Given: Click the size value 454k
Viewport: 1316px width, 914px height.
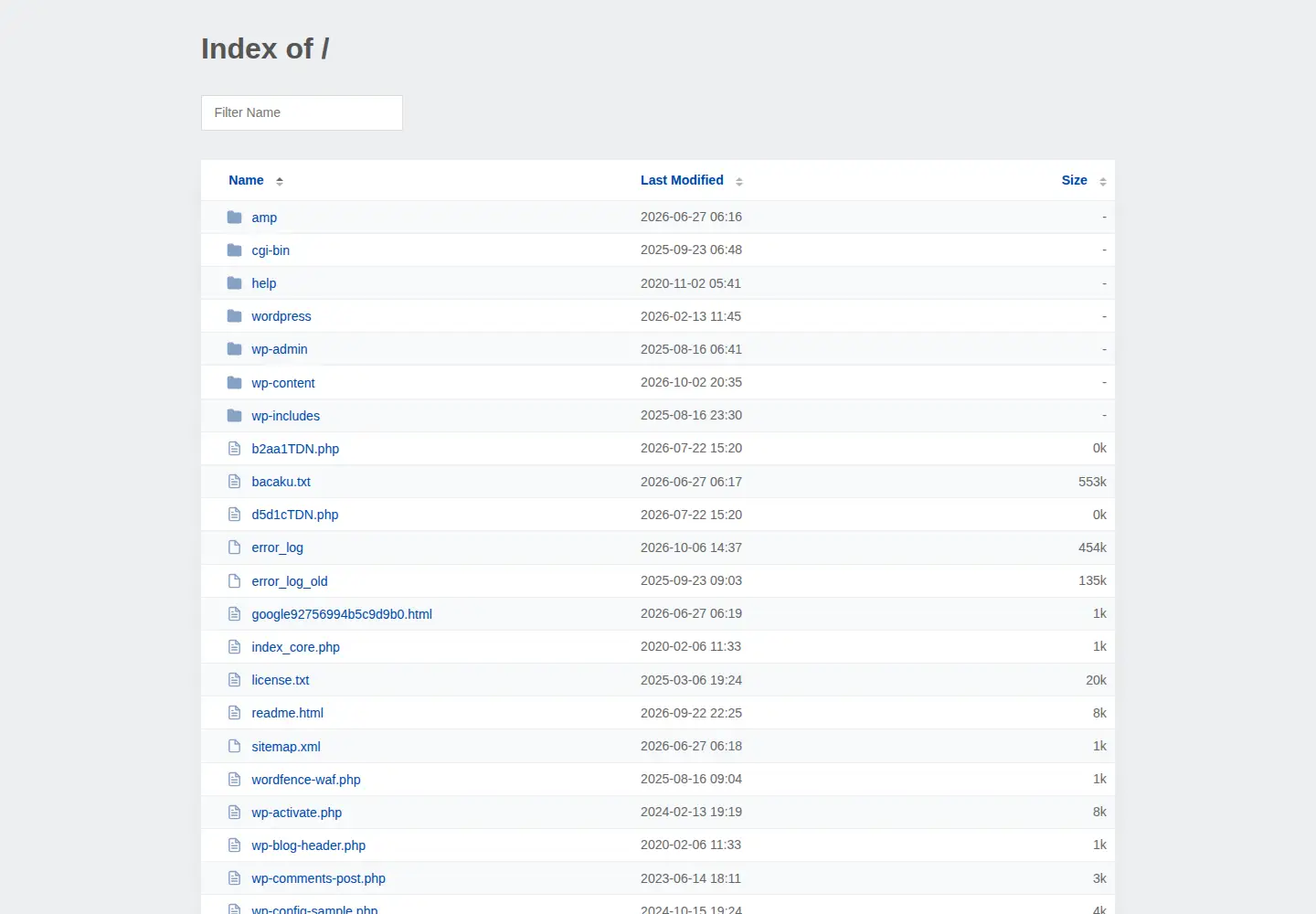Looking at the screenshot, I should point(1092,547).
